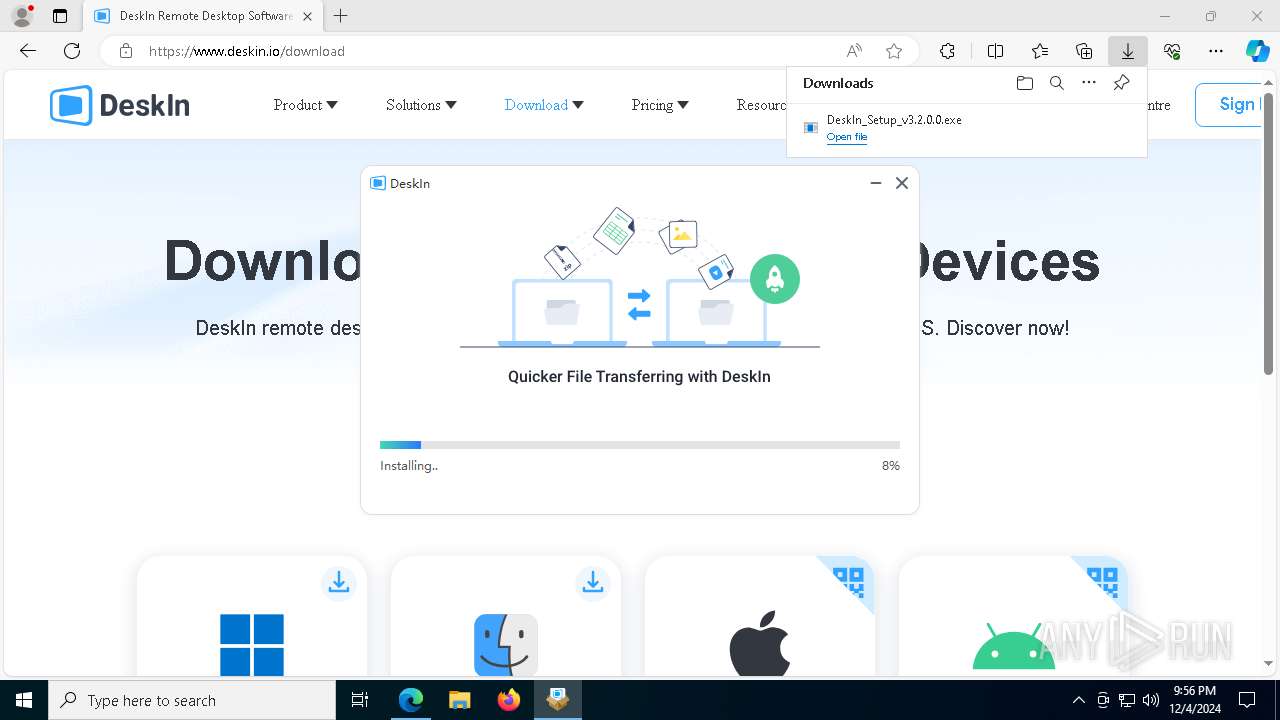
Task: Open File Explorer from taskbar
Action: [x=459, y=700]
